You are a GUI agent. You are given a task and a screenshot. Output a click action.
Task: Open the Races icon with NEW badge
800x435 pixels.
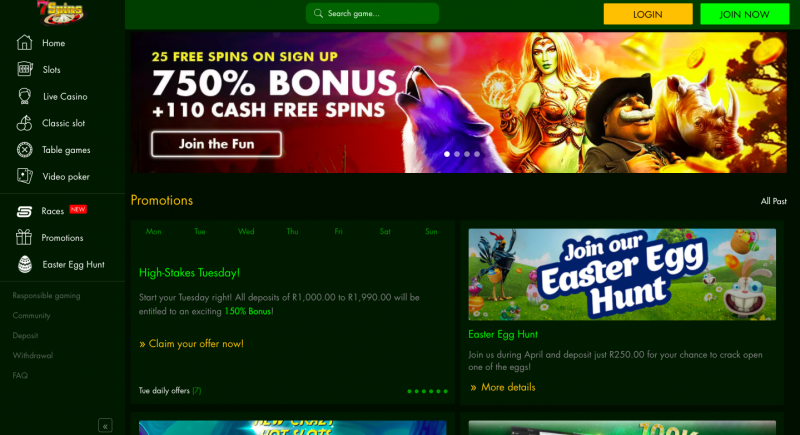click(x=24, y=211)
